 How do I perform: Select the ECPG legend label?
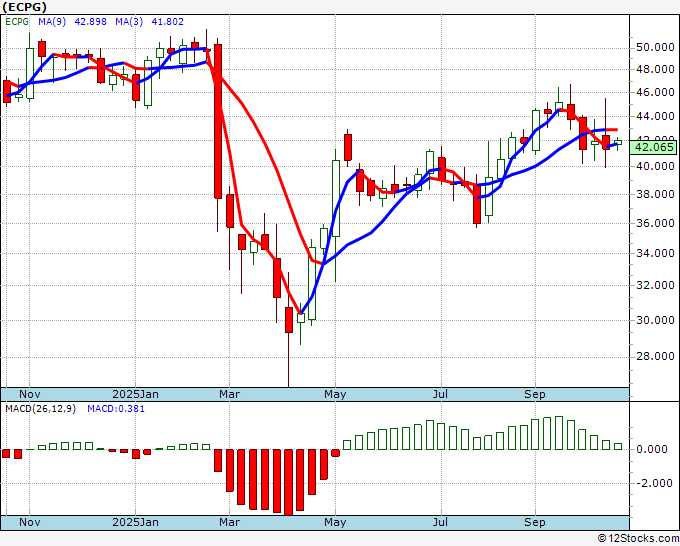[x=17, y=22]
